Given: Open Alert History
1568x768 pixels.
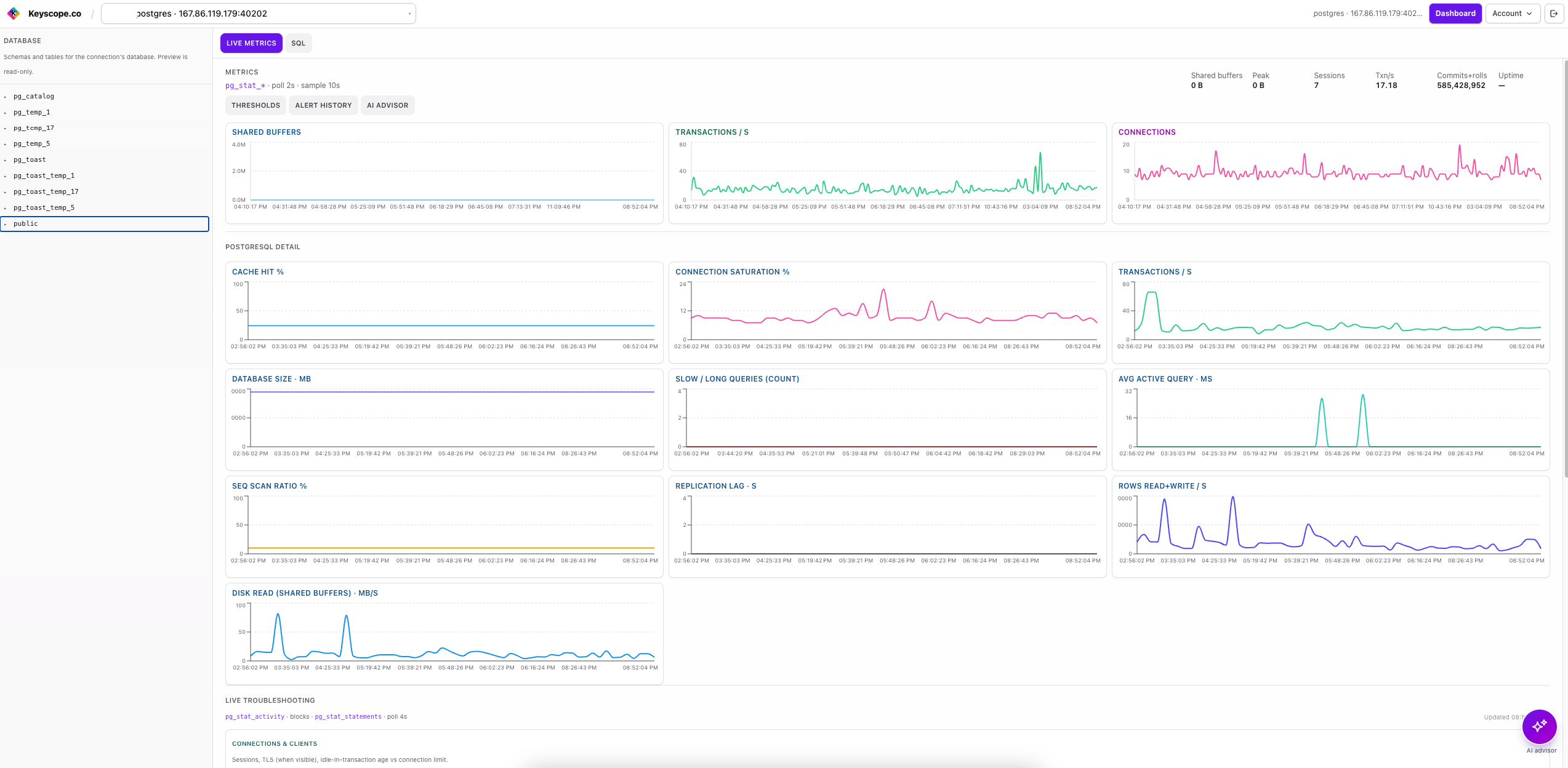Looking at the screenshot, I should 323,105.
